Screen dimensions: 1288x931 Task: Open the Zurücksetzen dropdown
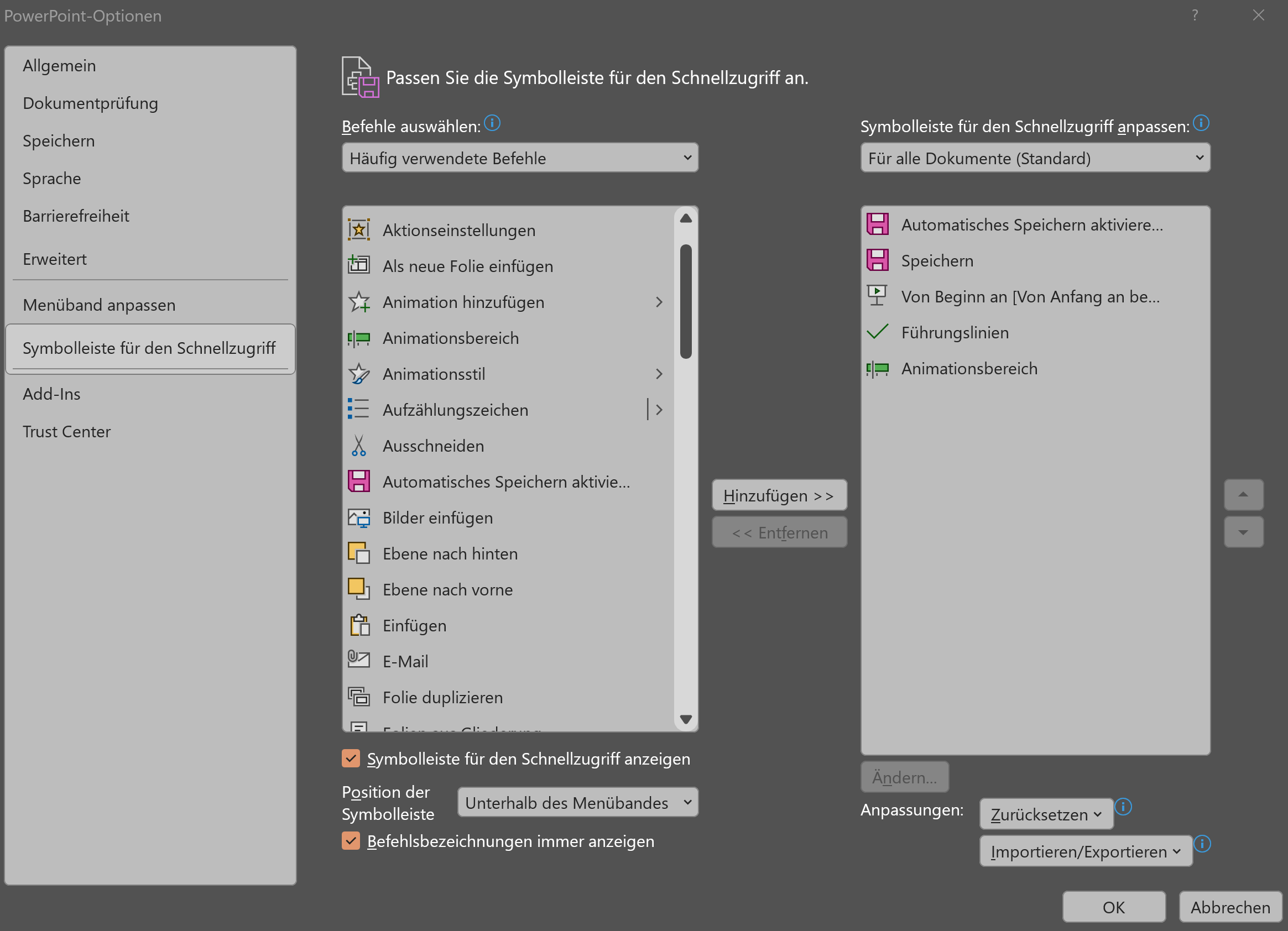(x=1046, y=814)
